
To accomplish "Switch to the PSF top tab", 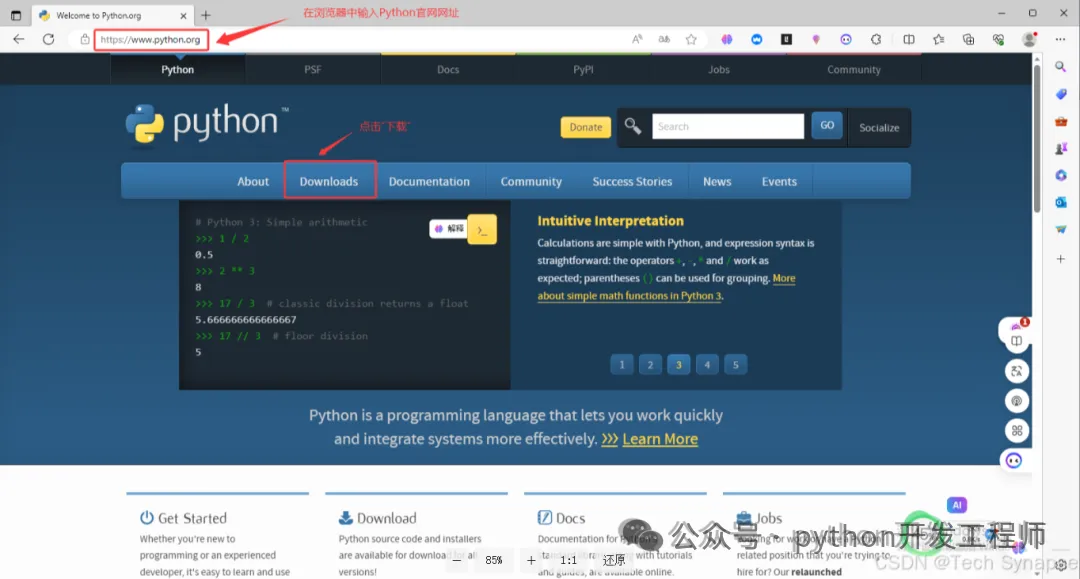I will [313, 70].
